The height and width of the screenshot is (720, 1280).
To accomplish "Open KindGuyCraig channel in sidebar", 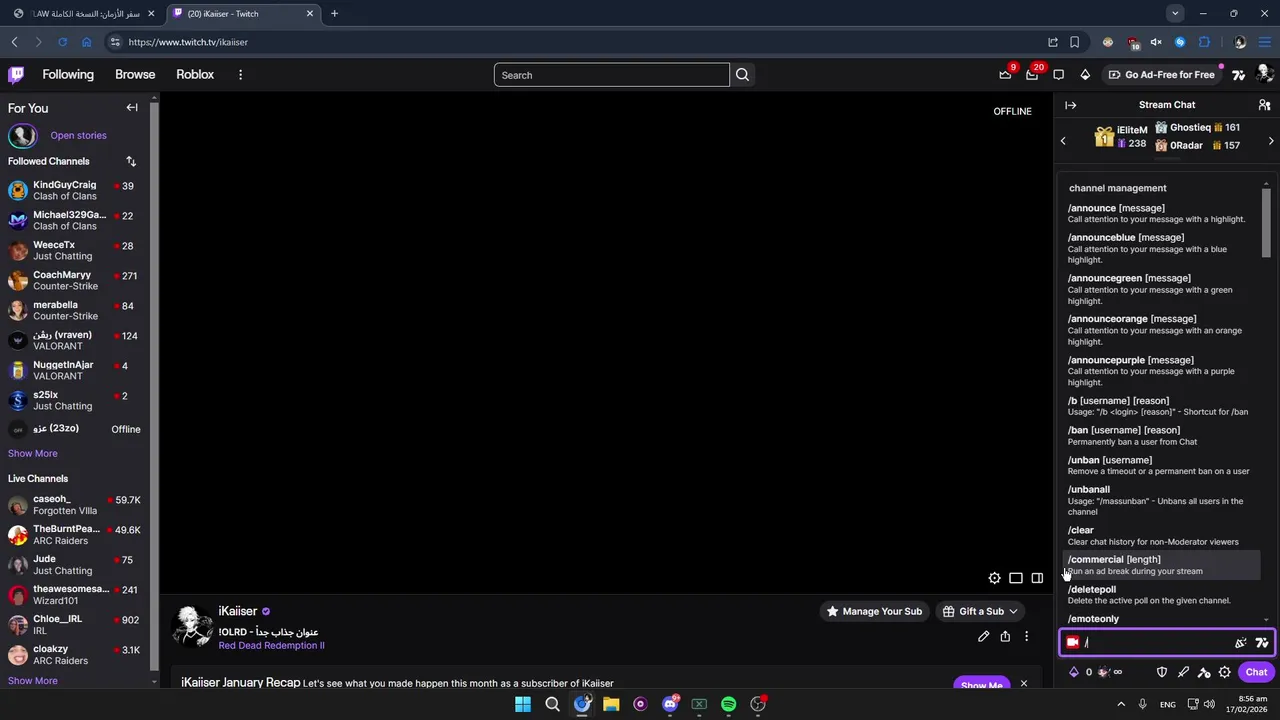I will [75, 190].
